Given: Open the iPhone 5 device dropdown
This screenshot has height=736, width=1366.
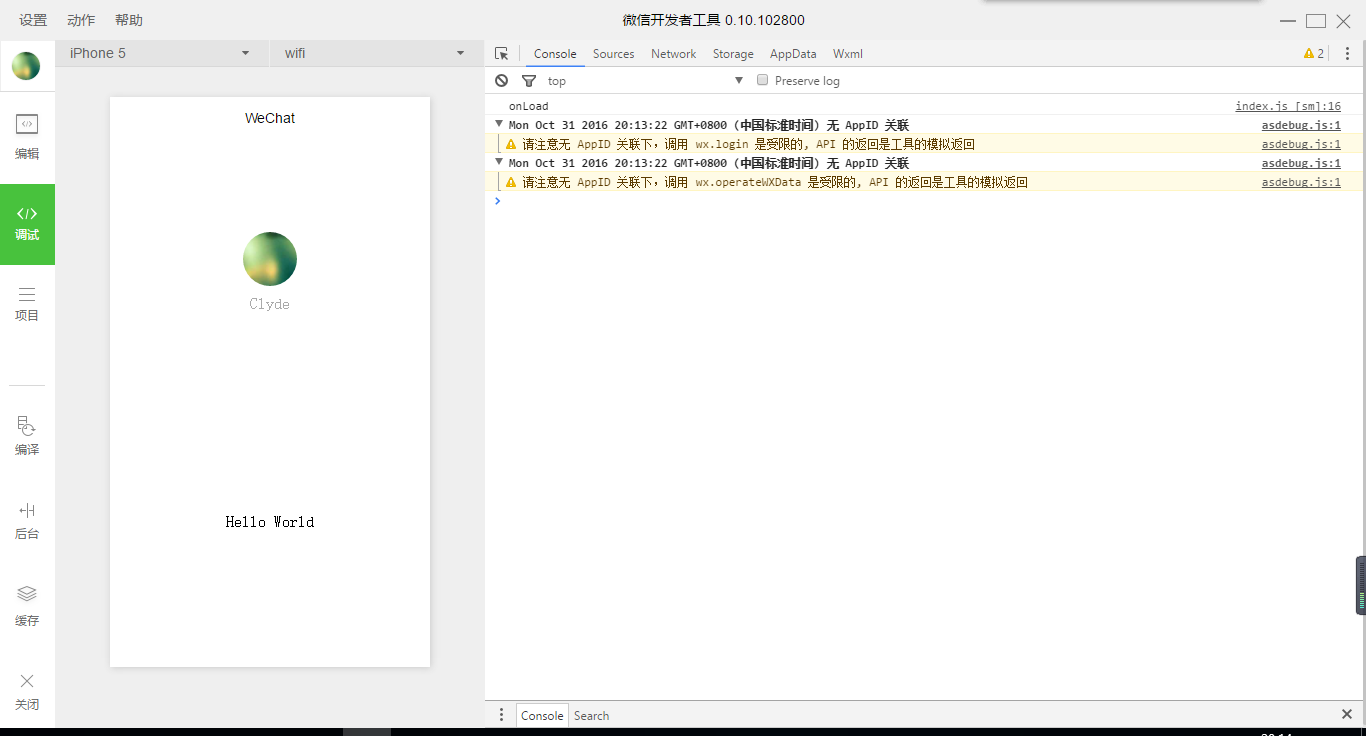Looking at the screenshot, I should point(161,53).
